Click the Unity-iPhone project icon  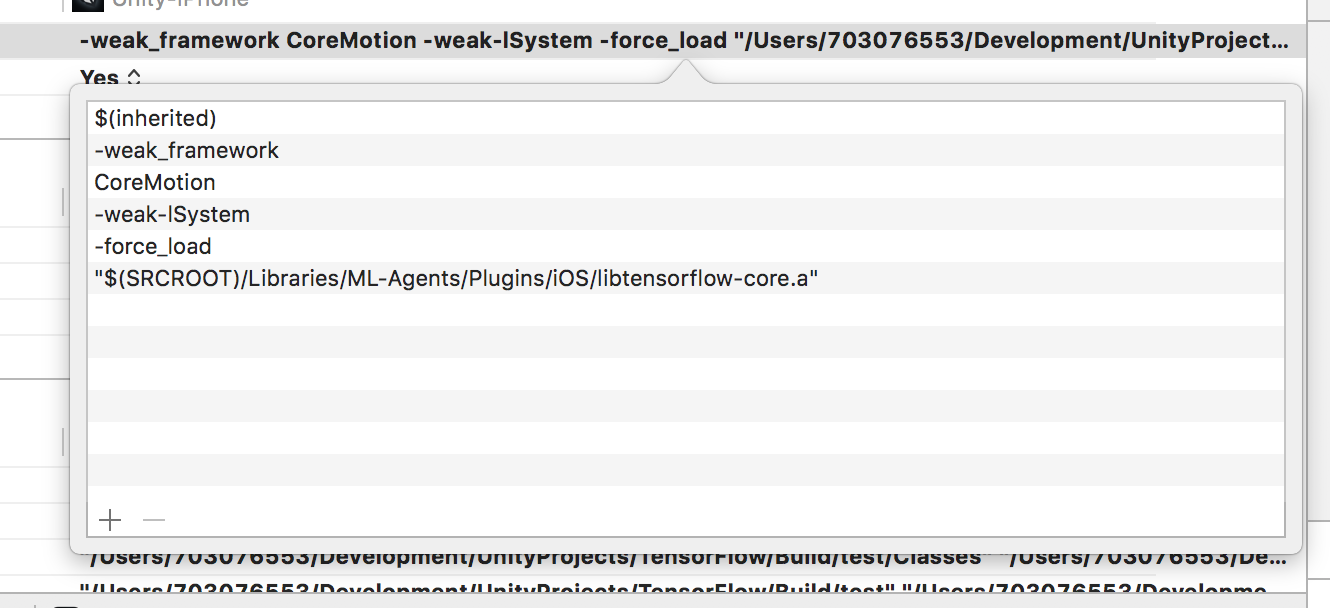point(88,5)
